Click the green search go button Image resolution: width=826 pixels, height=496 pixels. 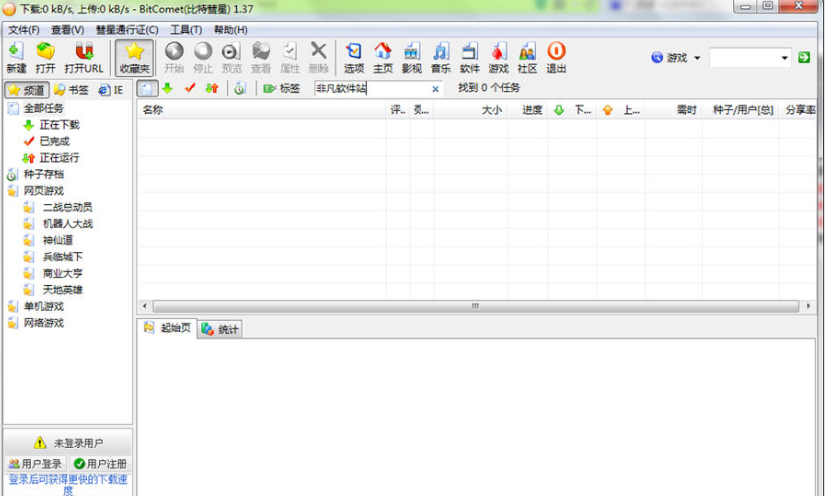pyautogui.click(x=804, y=57)
